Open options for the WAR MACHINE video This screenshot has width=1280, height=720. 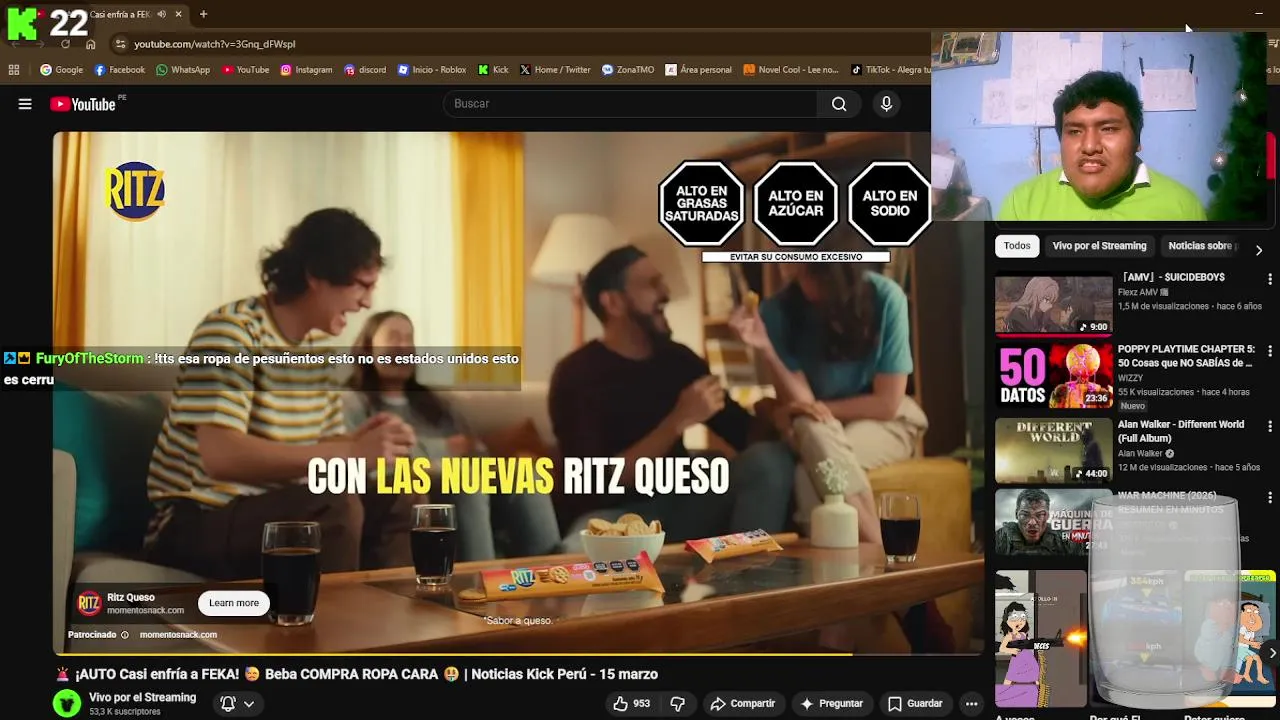[1270, 497]
